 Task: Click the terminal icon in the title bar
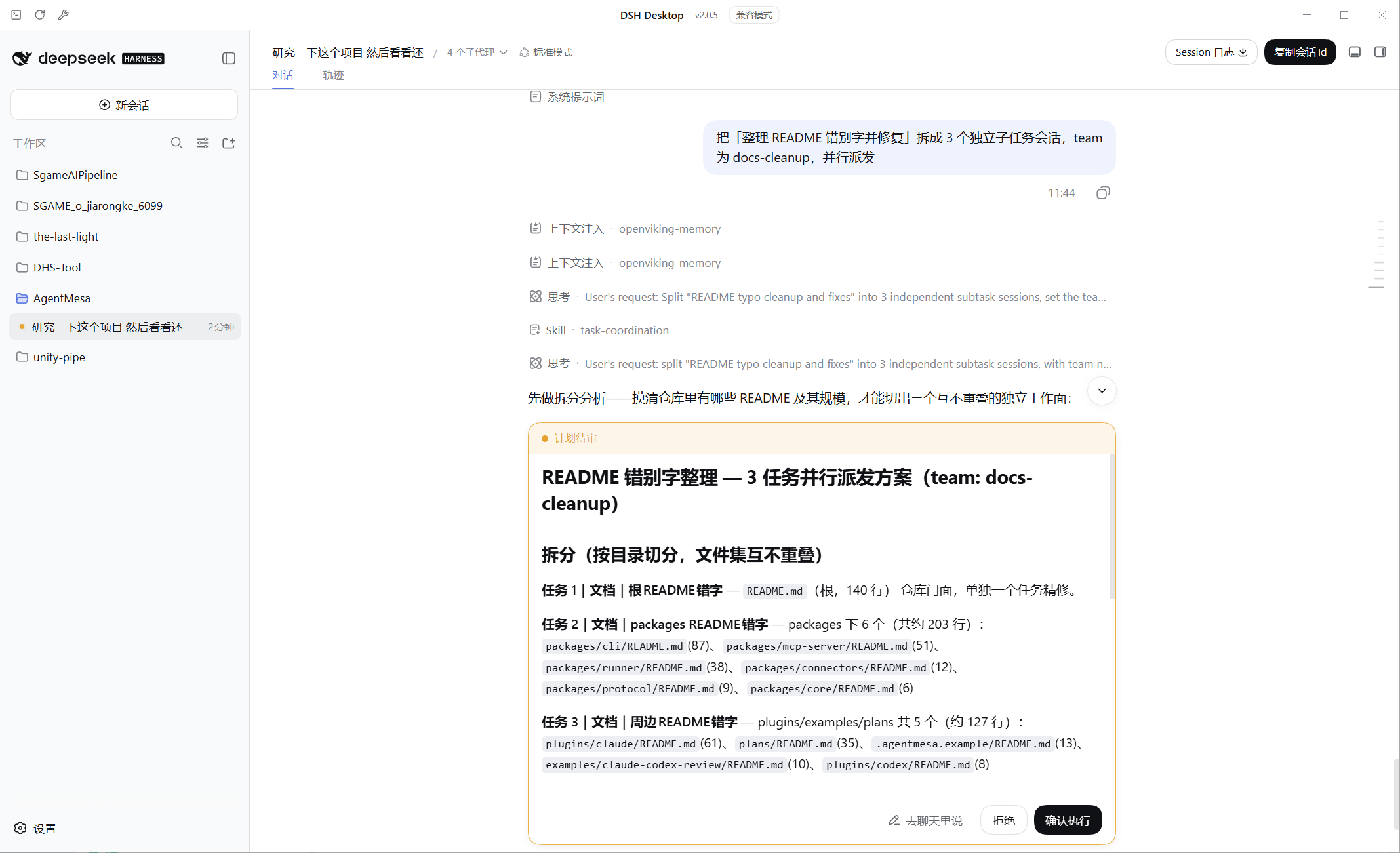16,14
